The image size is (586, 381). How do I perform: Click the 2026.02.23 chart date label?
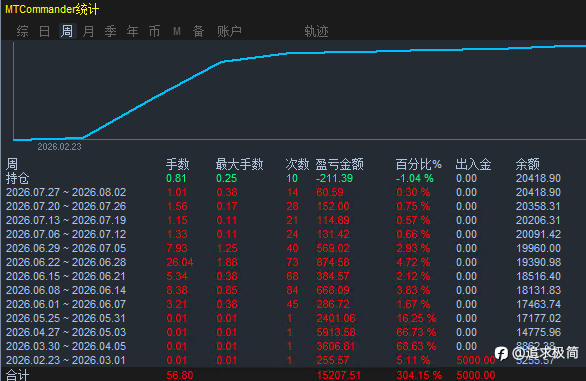tap(59, 147)
